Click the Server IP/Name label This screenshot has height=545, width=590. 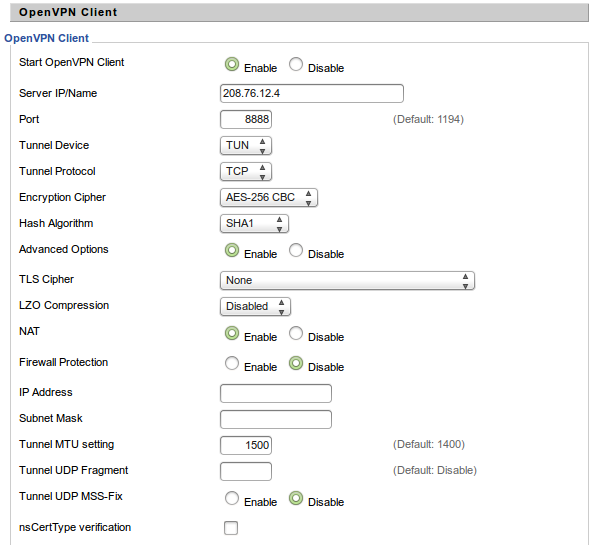[x=58, y=93]
